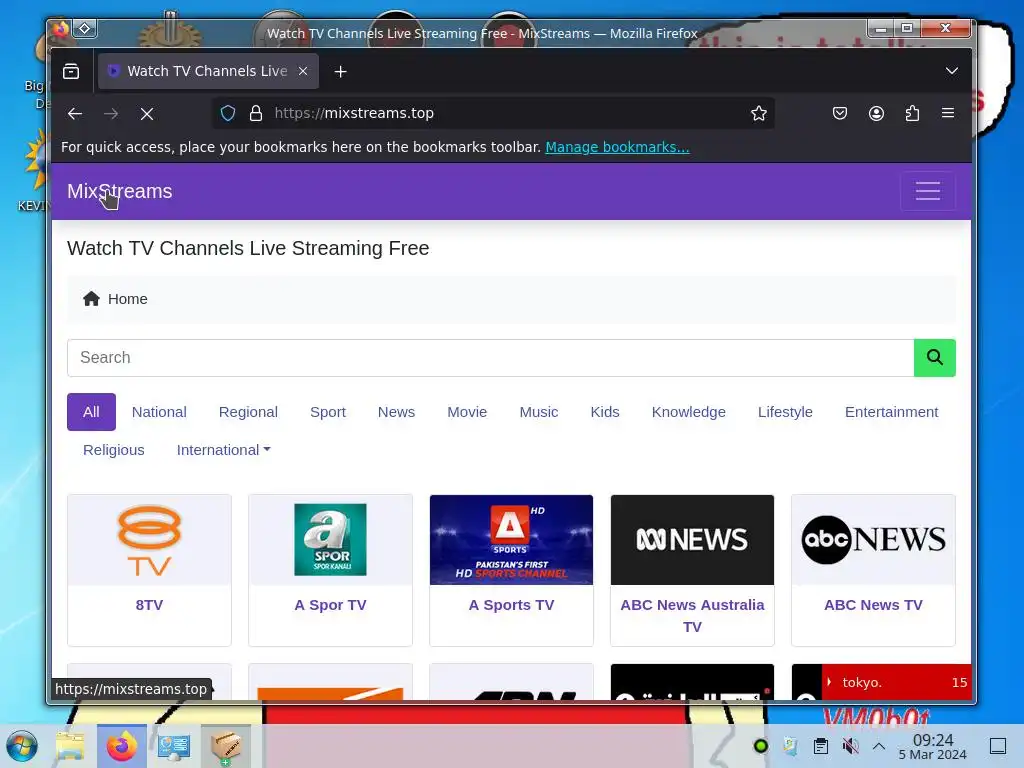Click the A Spor TV title link
1024x768 pixels.
pyautogui.click(x=330, y=605)
